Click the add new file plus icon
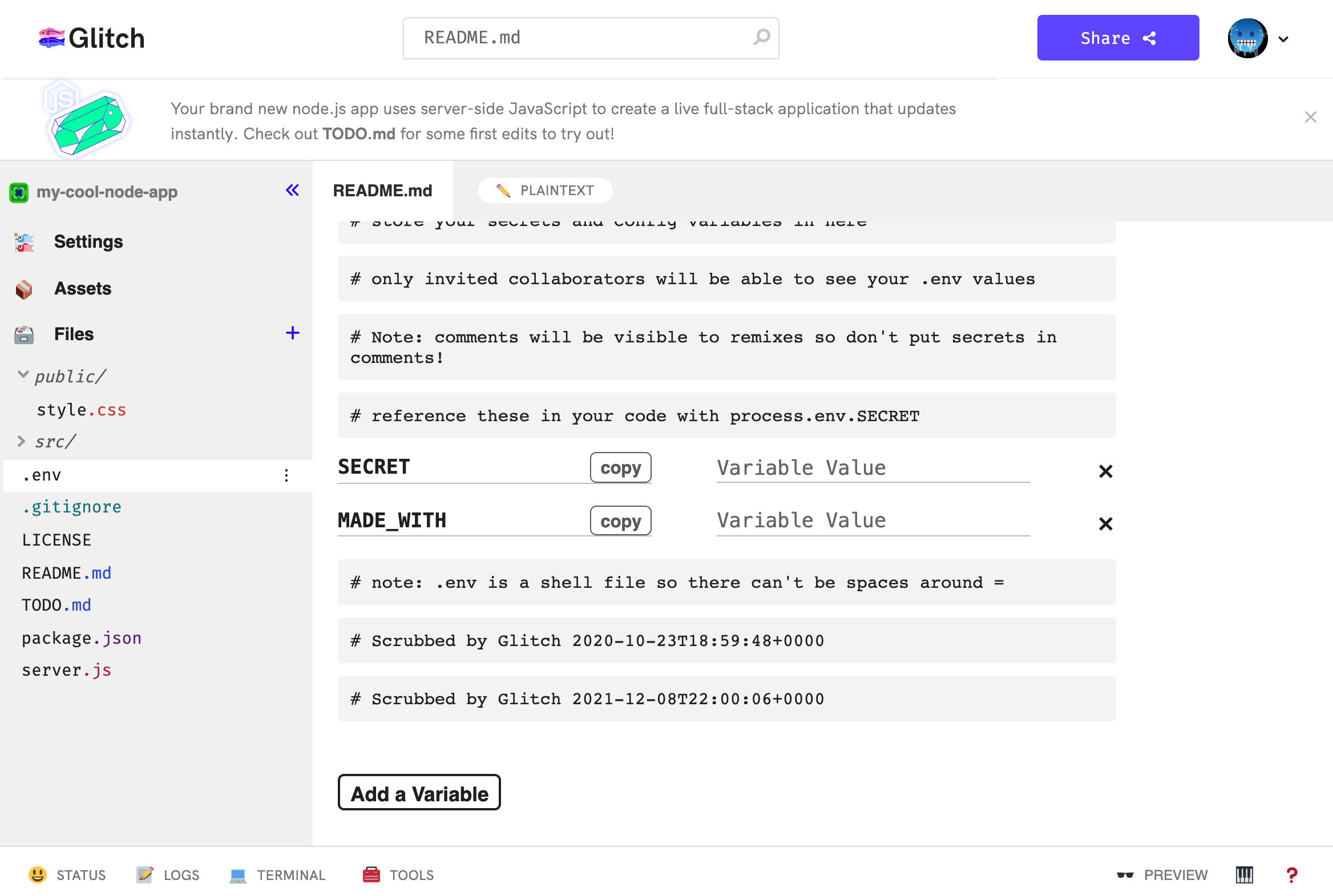This screenshot has width=1333, height=896. coord(292,333)
